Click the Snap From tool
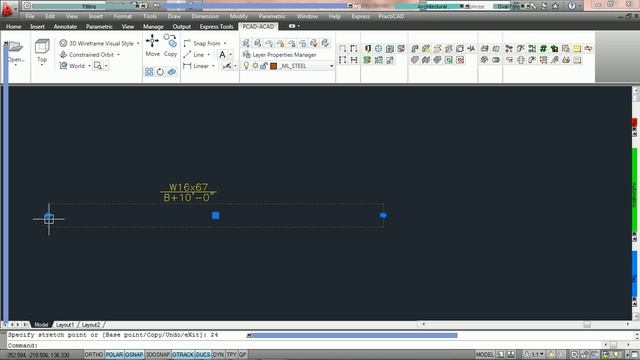This screenshot has width=640, height=360. tap(202, 43)
